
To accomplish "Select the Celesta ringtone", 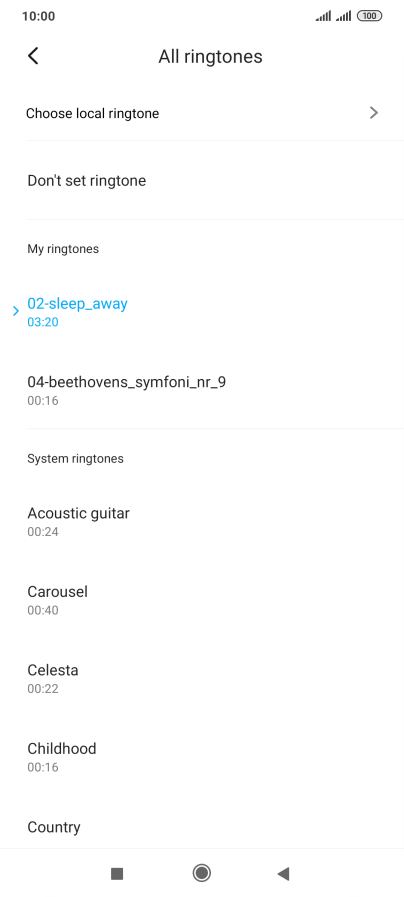I will click(202, 678).
